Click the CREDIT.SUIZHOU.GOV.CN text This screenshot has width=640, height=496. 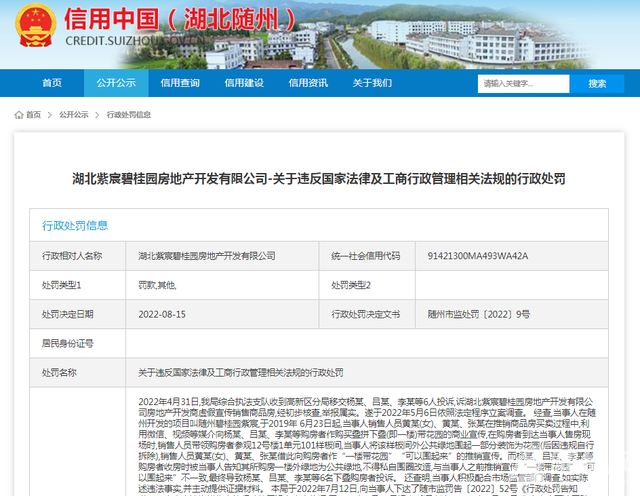click(x=135, y=41)
